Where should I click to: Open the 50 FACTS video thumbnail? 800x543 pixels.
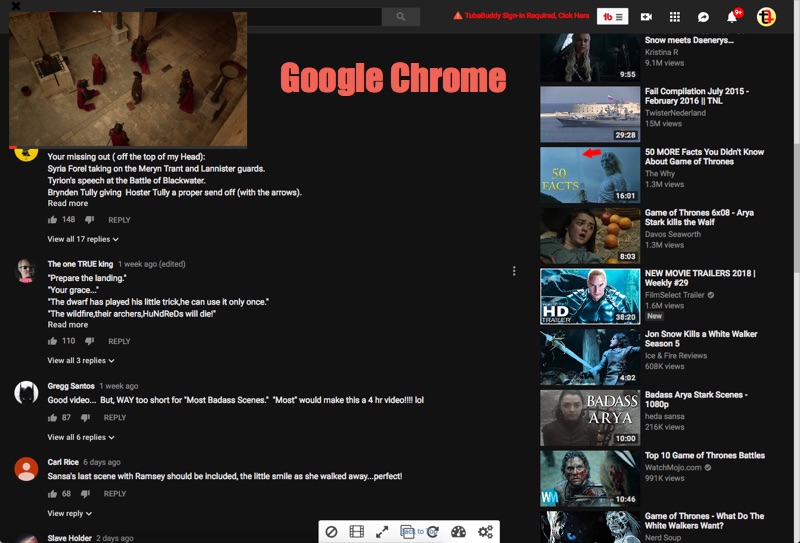[590, 175]
